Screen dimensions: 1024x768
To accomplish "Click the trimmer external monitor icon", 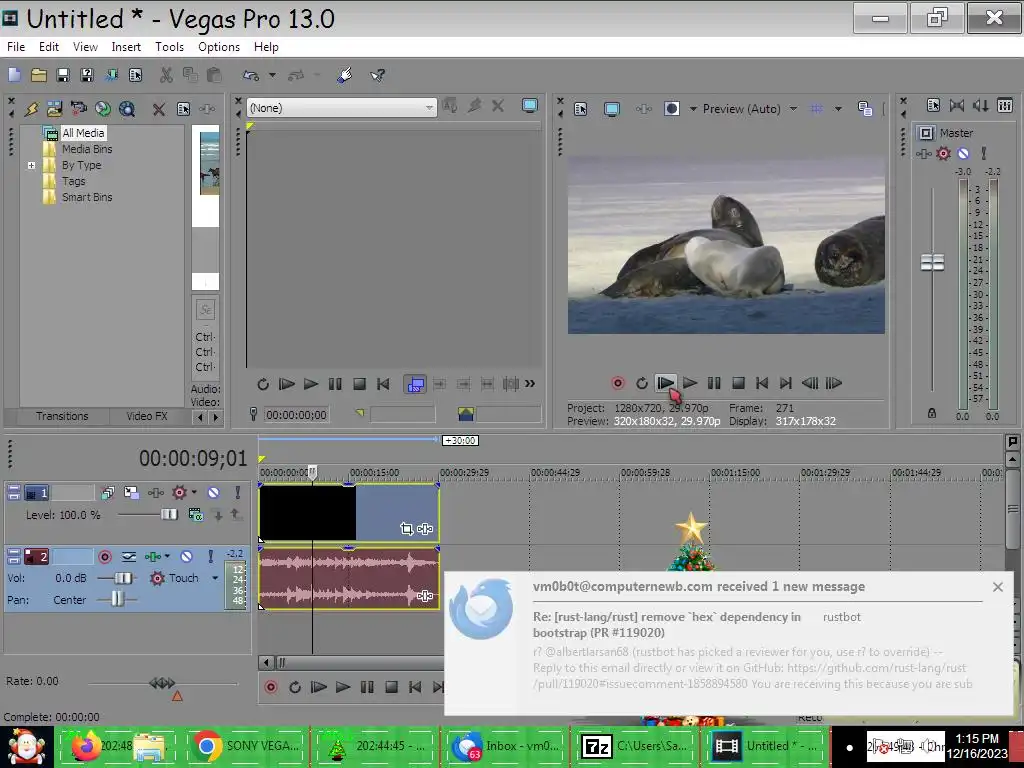I will click(530, 106).
